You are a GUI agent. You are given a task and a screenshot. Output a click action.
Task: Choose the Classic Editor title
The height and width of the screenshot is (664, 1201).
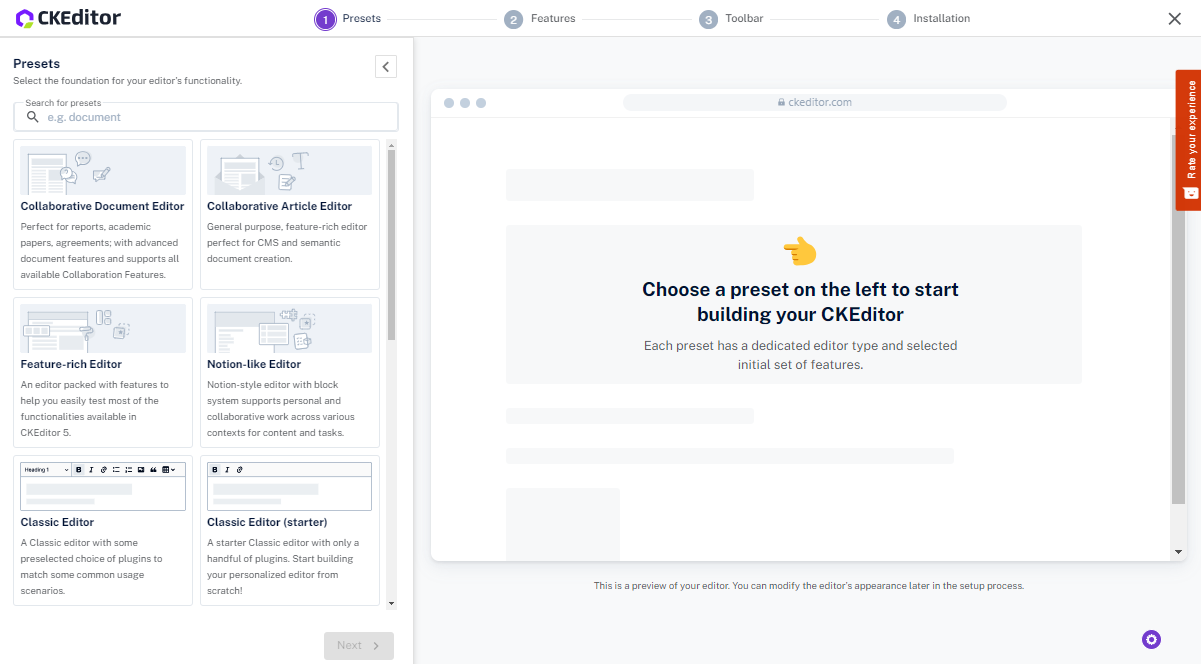(57, 522)
